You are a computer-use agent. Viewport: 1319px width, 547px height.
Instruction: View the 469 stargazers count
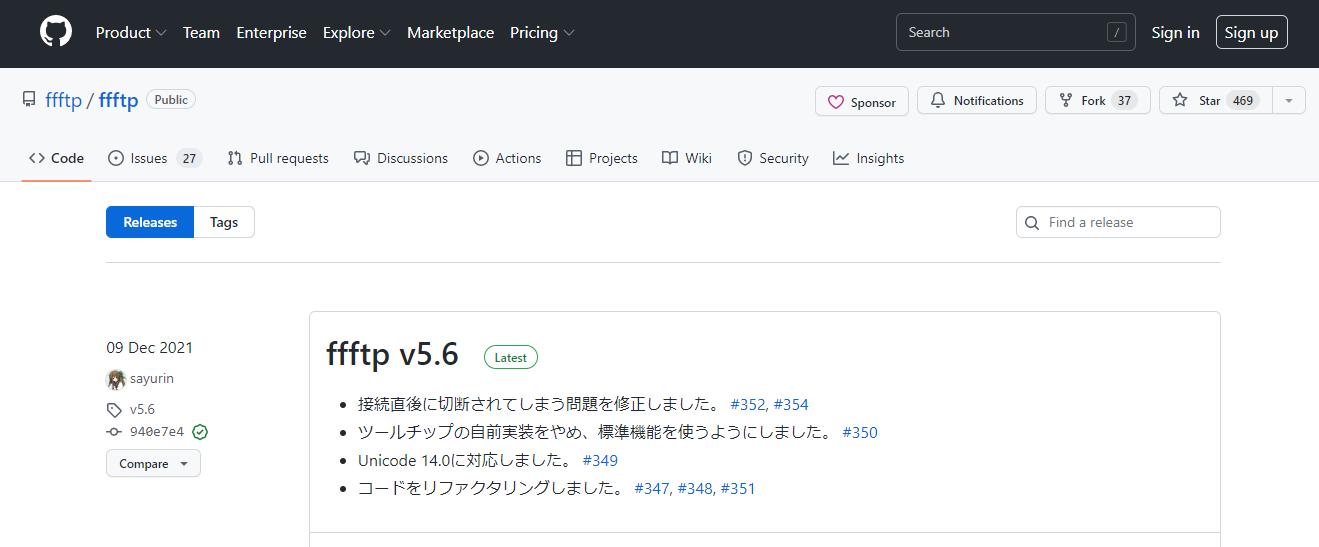tap(1242, 100)
